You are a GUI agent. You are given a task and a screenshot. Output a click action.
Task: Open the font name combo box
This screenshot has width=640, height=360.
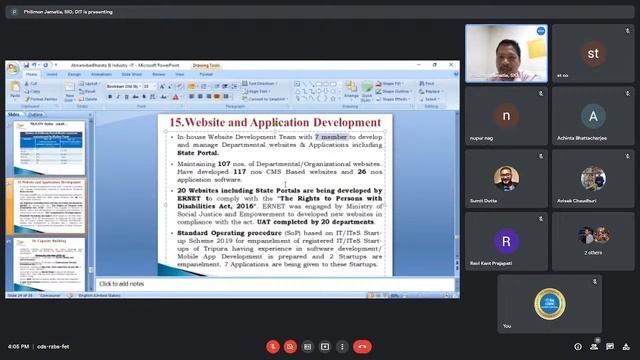coord(124,87)
